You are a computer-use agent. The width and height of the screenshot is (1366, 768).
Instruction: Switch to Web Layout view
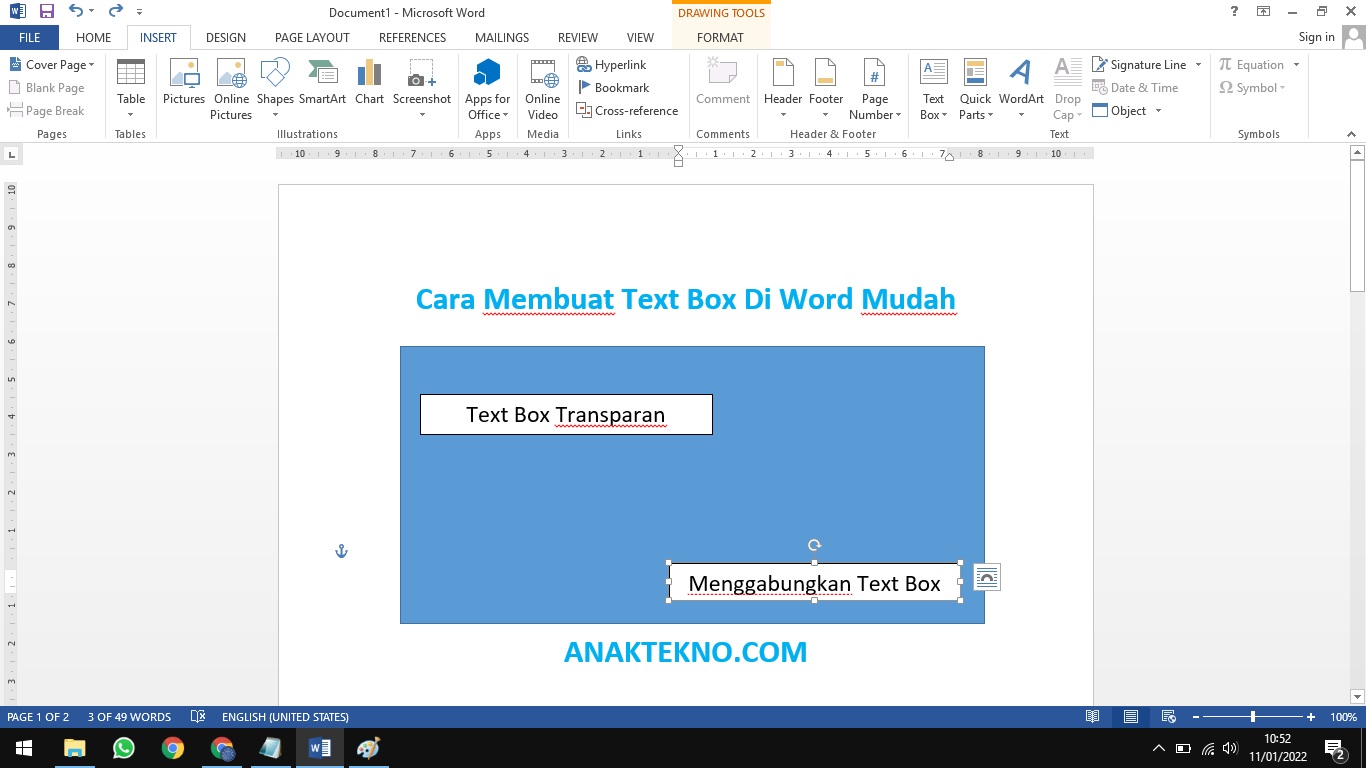(1168, 717)
